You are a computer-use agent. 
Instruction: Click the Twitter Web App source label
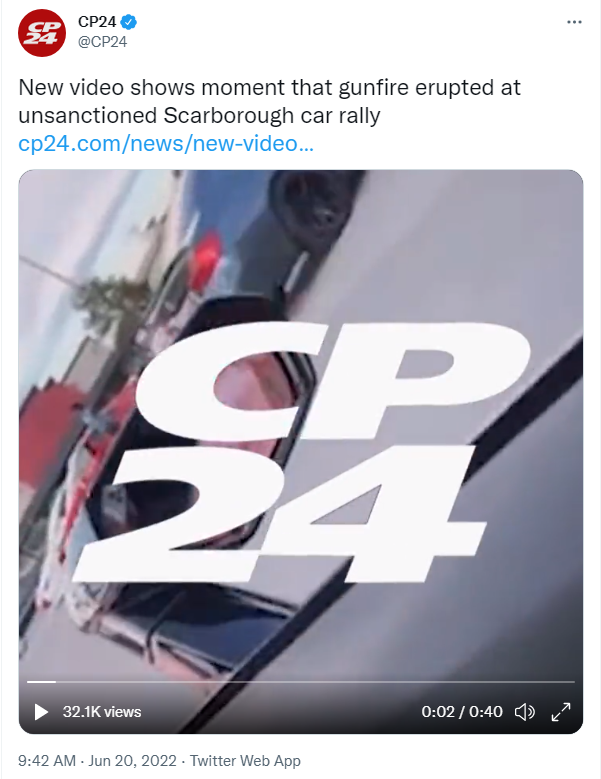(x=245, y=761)
